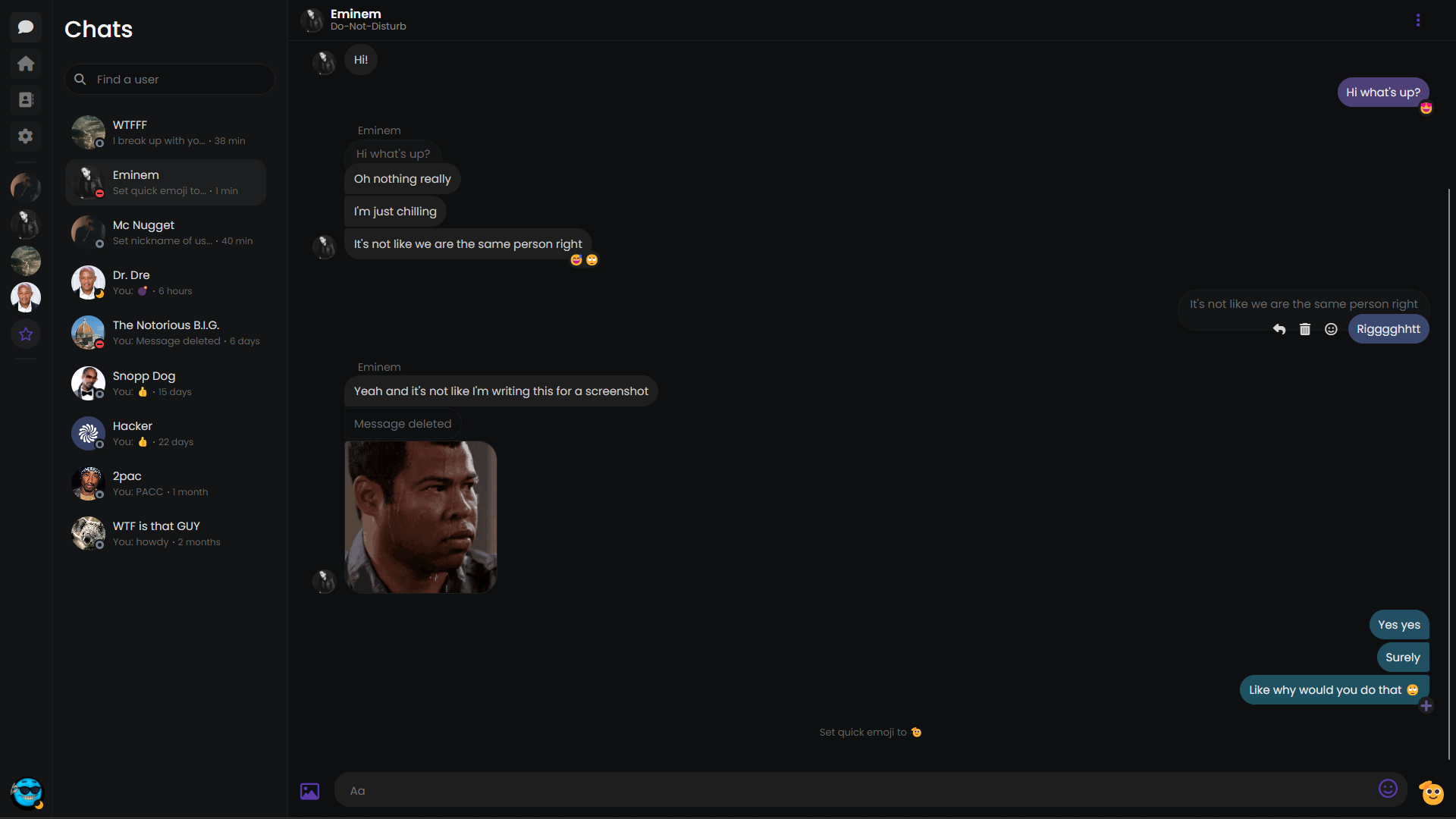Reply to the Rigggghhtt message
Screen dimensions: 1456x819
point(1279,329)
